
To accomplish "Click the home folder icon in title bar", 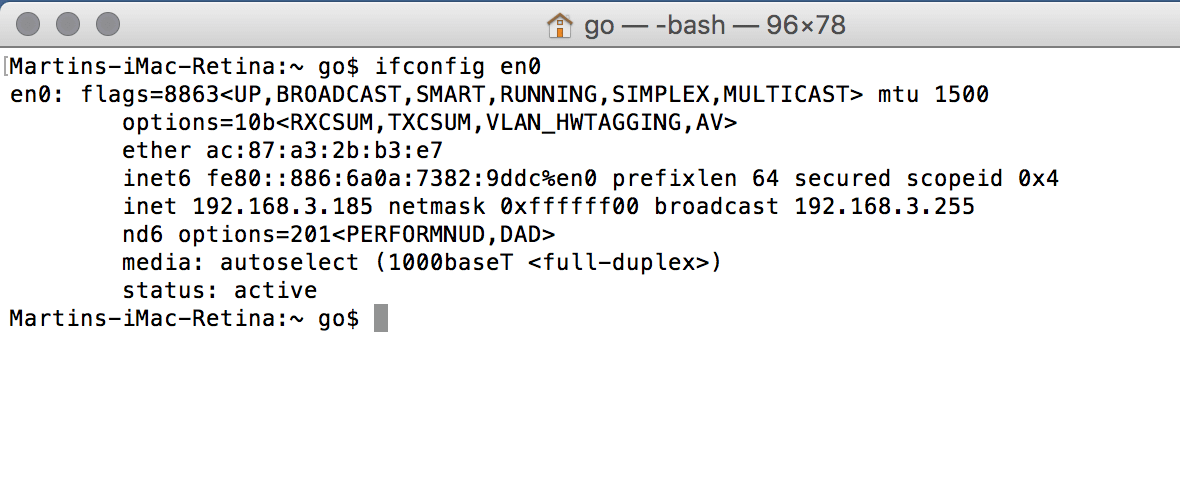I will click(x=559, y=26).
